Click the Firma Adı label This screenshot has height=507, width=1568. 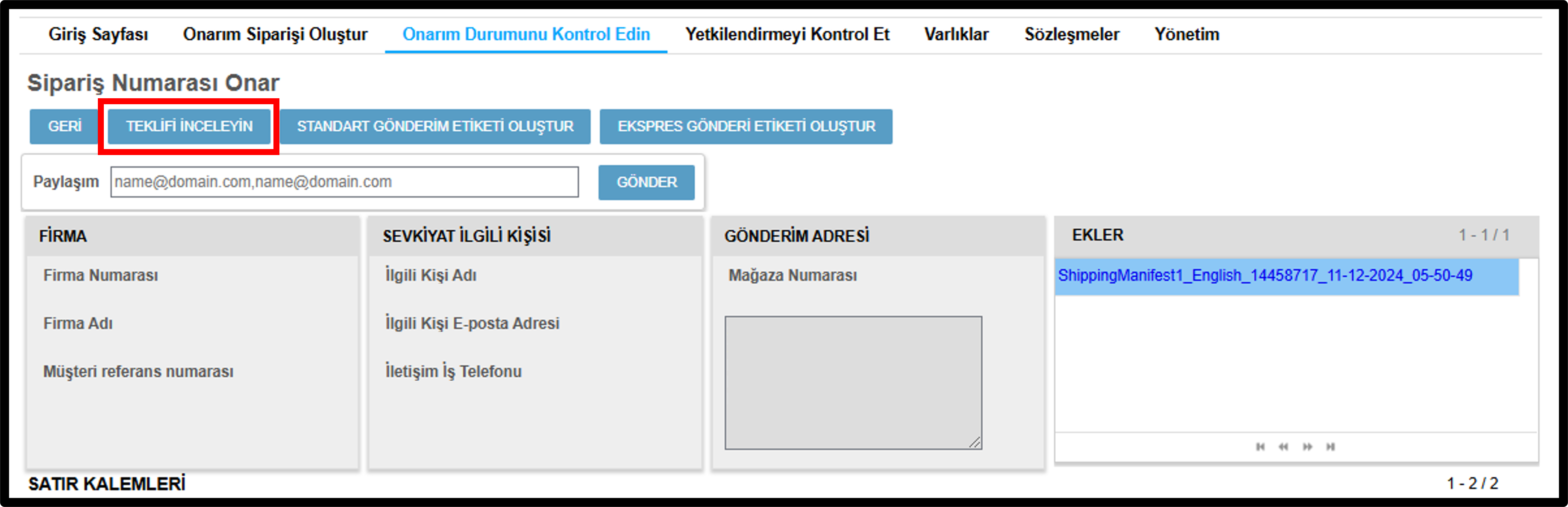pyautogui.click(x=78, y=324)
